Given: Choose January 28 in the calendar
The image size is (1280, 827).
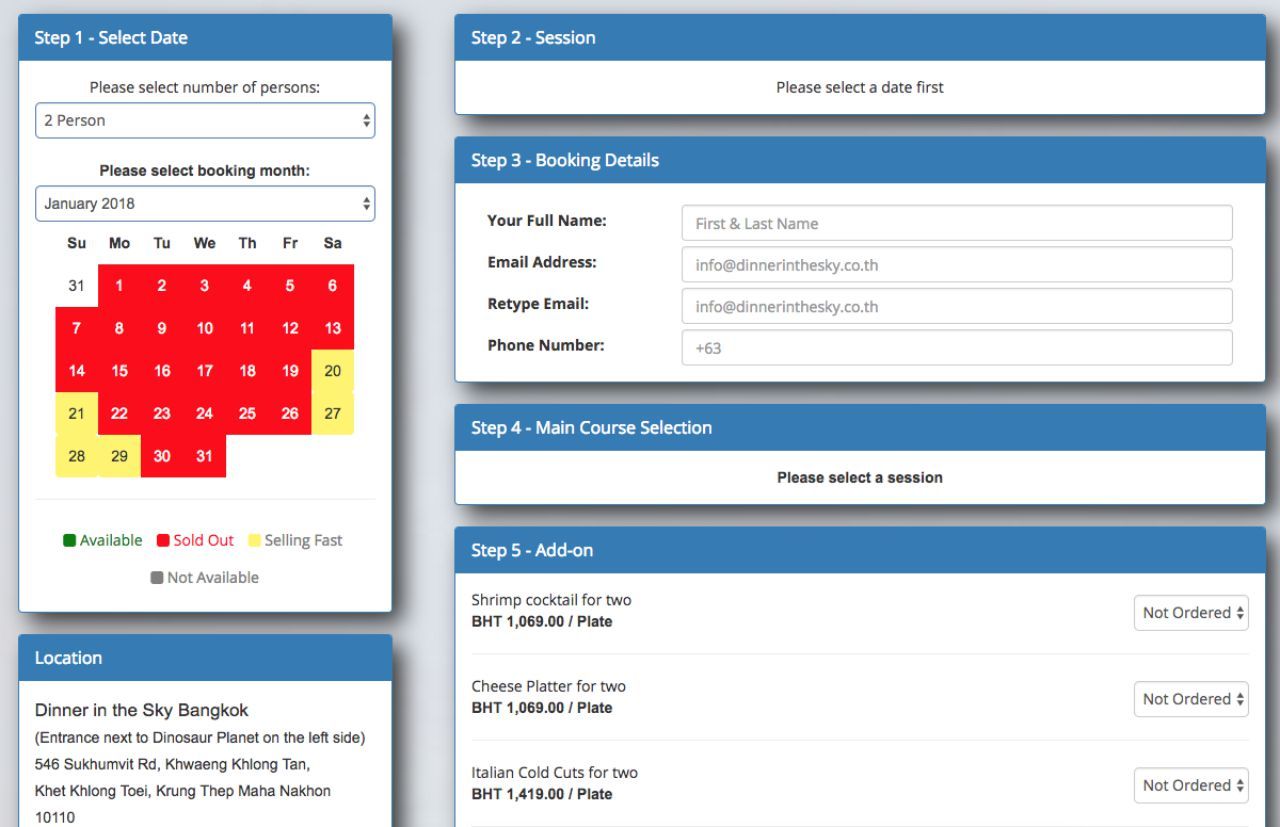Looking at the screenshot, I should [77, 456].
